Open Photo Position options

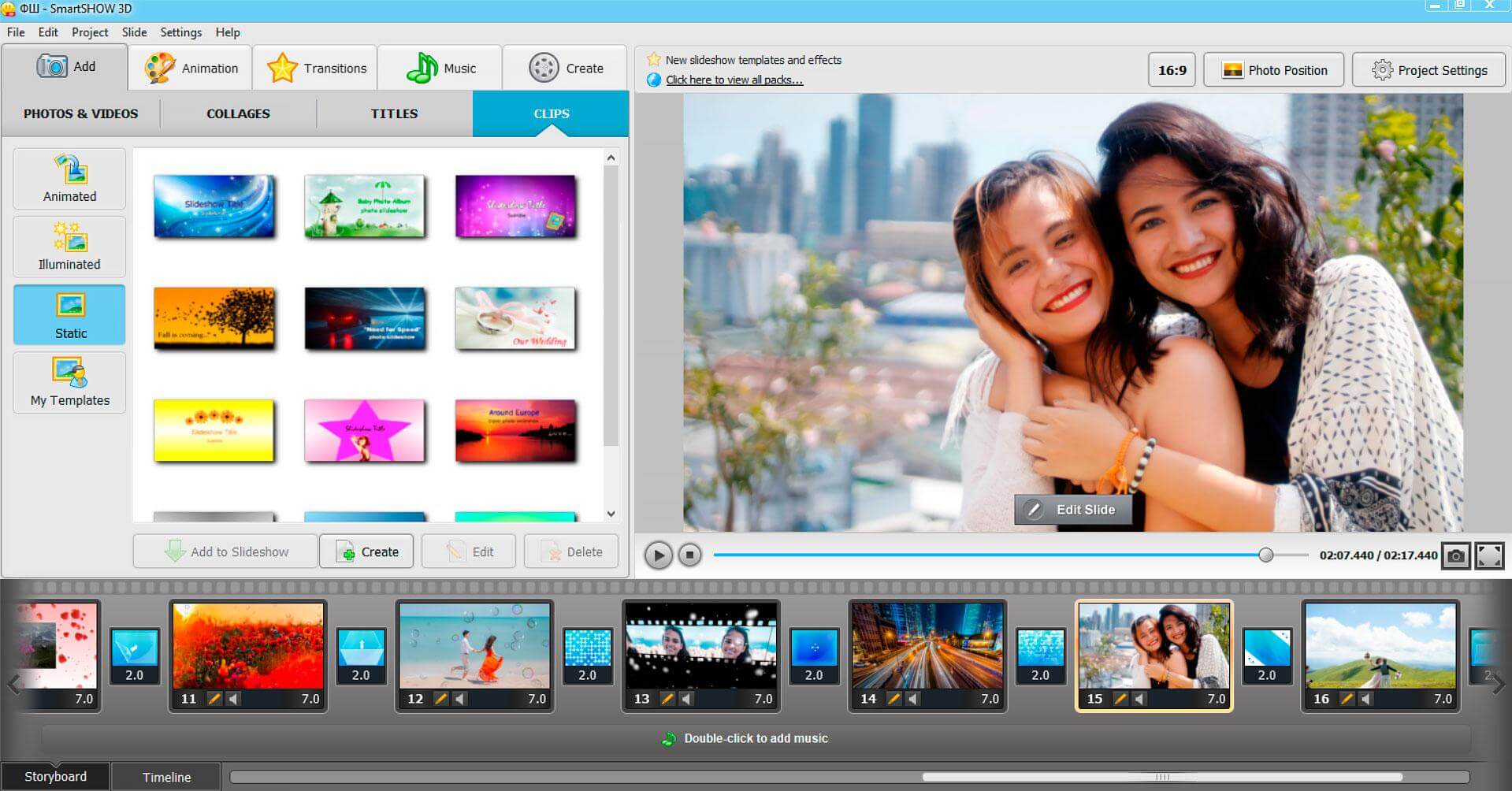(x=1274, y=70)
